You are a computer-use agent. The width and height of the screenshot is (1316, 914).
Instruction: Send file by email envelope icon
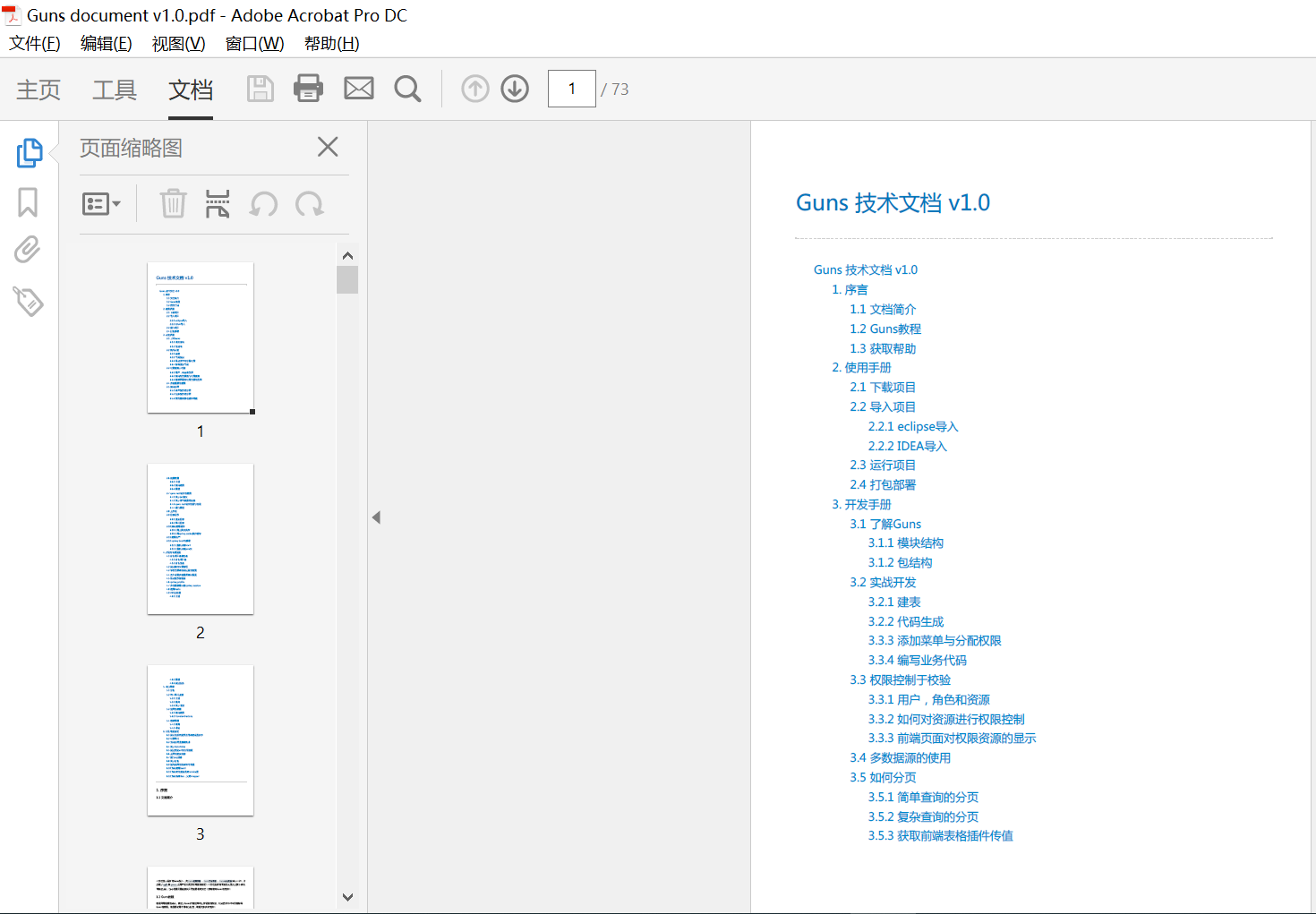pos(359,89)
